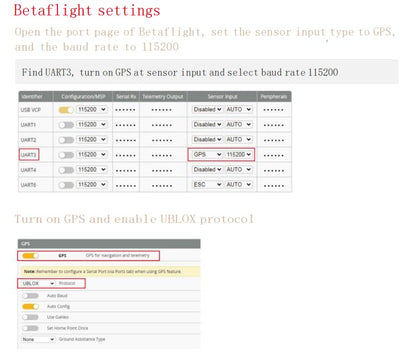This screenshot has width=416, height=364.
Task: Click the Auto Config label
Action: point(58,306)
